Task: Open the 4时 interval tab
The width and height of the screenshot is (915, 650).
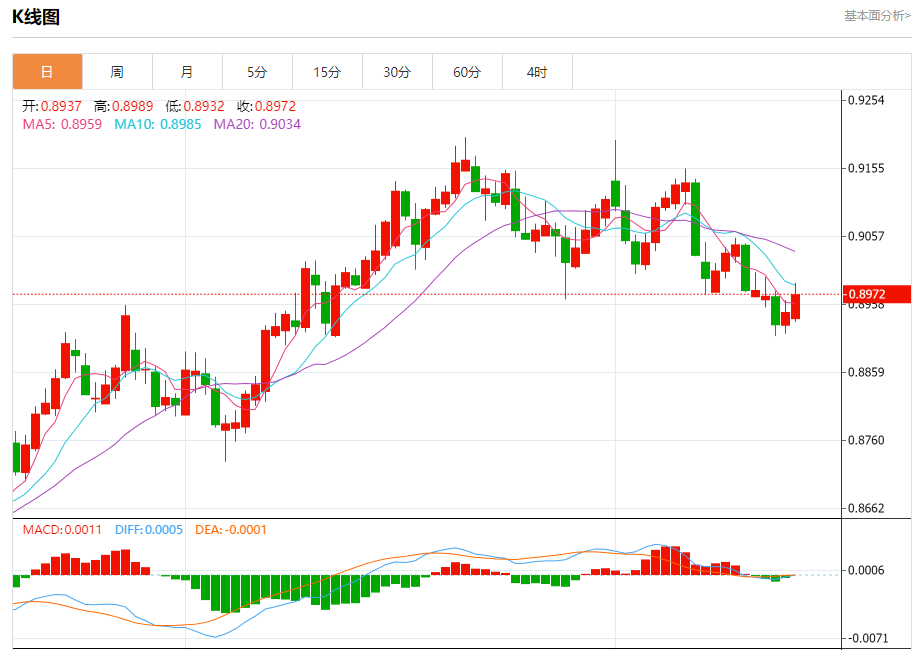Action: (537, 72)
